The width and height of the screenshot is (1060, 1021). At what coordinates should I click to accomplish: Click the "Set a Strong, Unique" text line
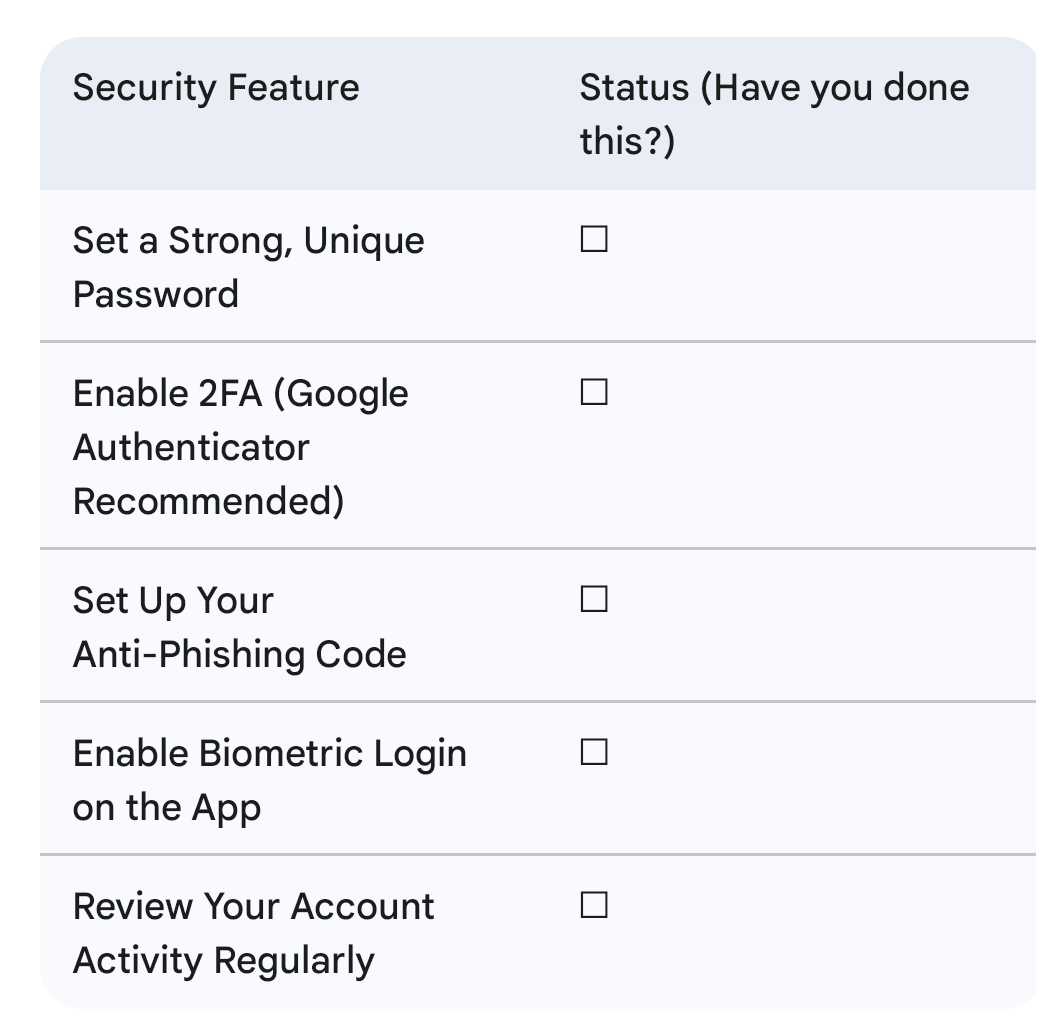pos(248,241)
